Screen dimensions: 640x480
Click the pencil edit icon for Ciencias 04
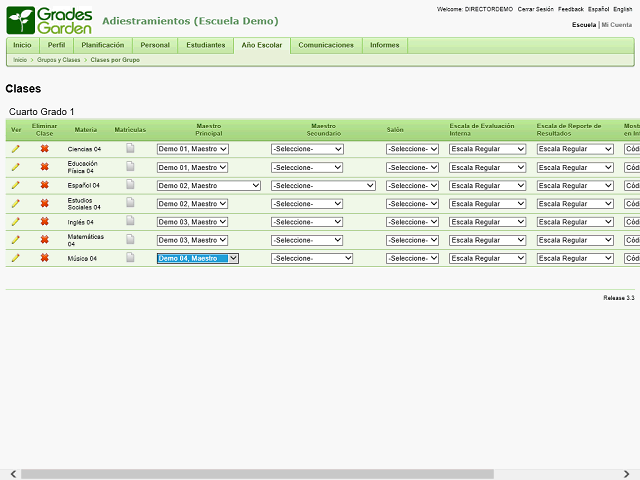click(x=15, y=149)
